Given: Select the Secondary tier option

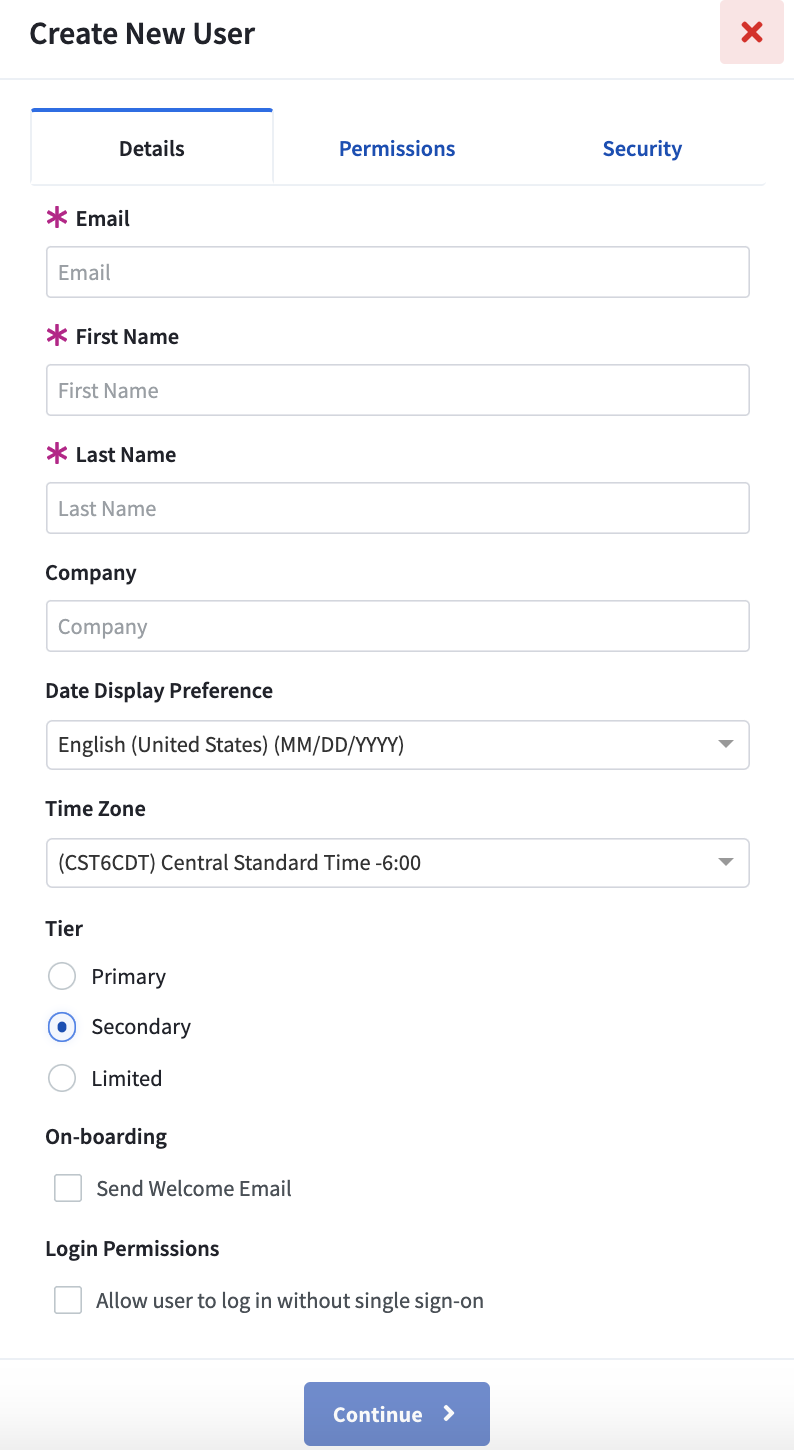Looking at the screenshot, I should (62, 1026).
